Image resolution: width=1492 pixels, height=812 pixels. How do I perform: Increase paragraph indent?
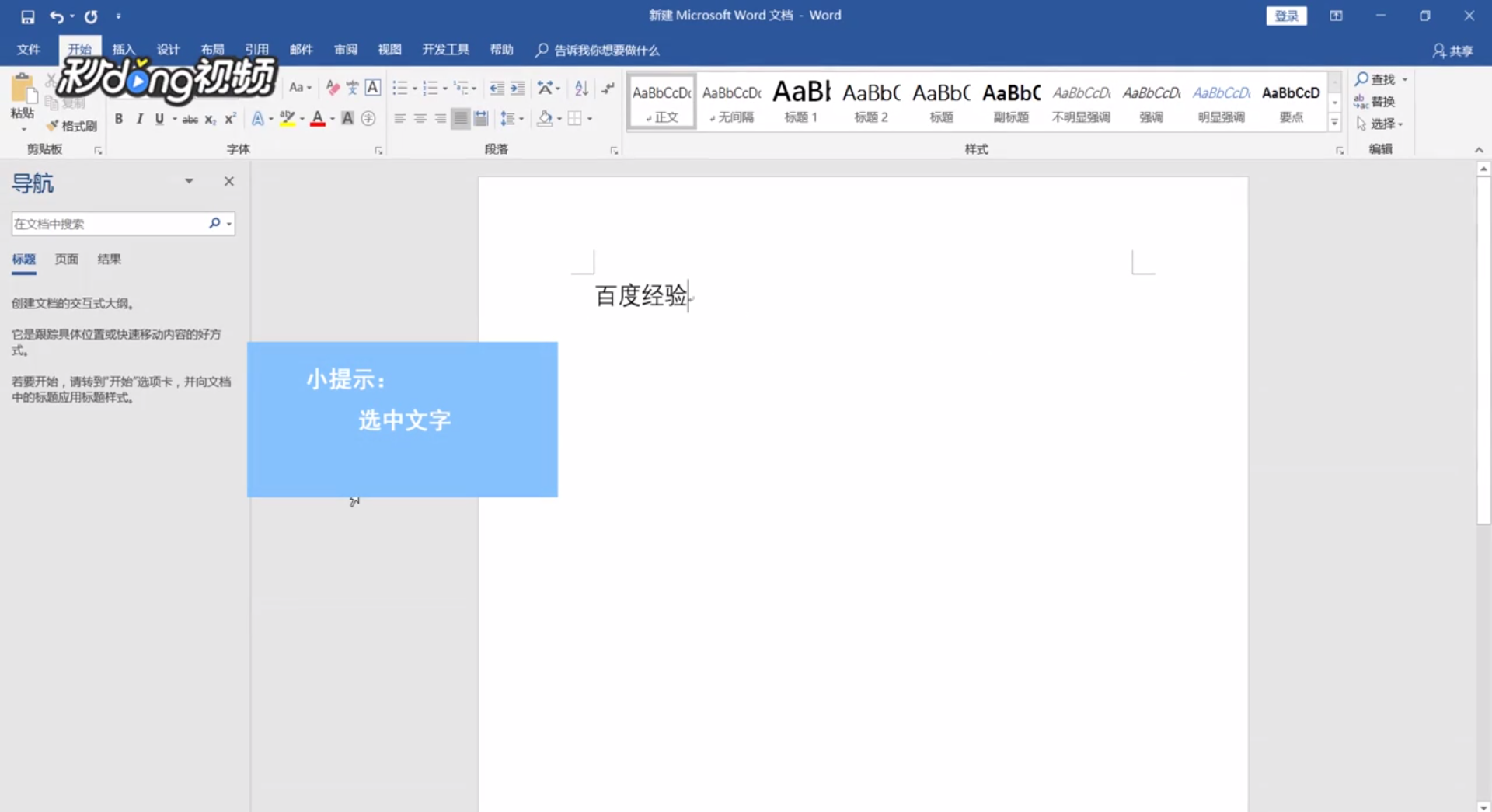(x=518, y=88)
